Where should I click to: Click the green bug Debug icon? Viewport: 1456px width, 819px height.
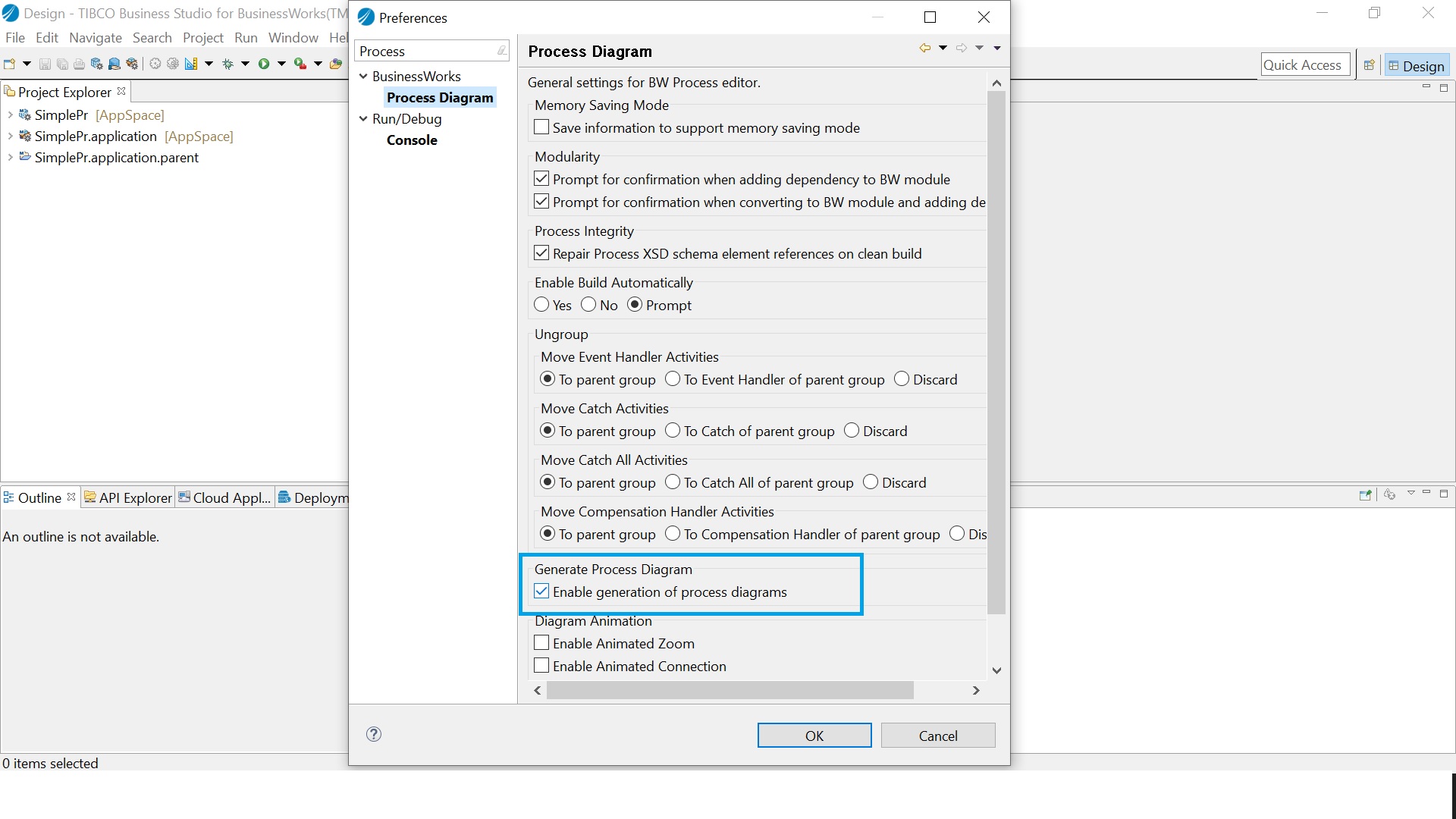click(227, 64)
